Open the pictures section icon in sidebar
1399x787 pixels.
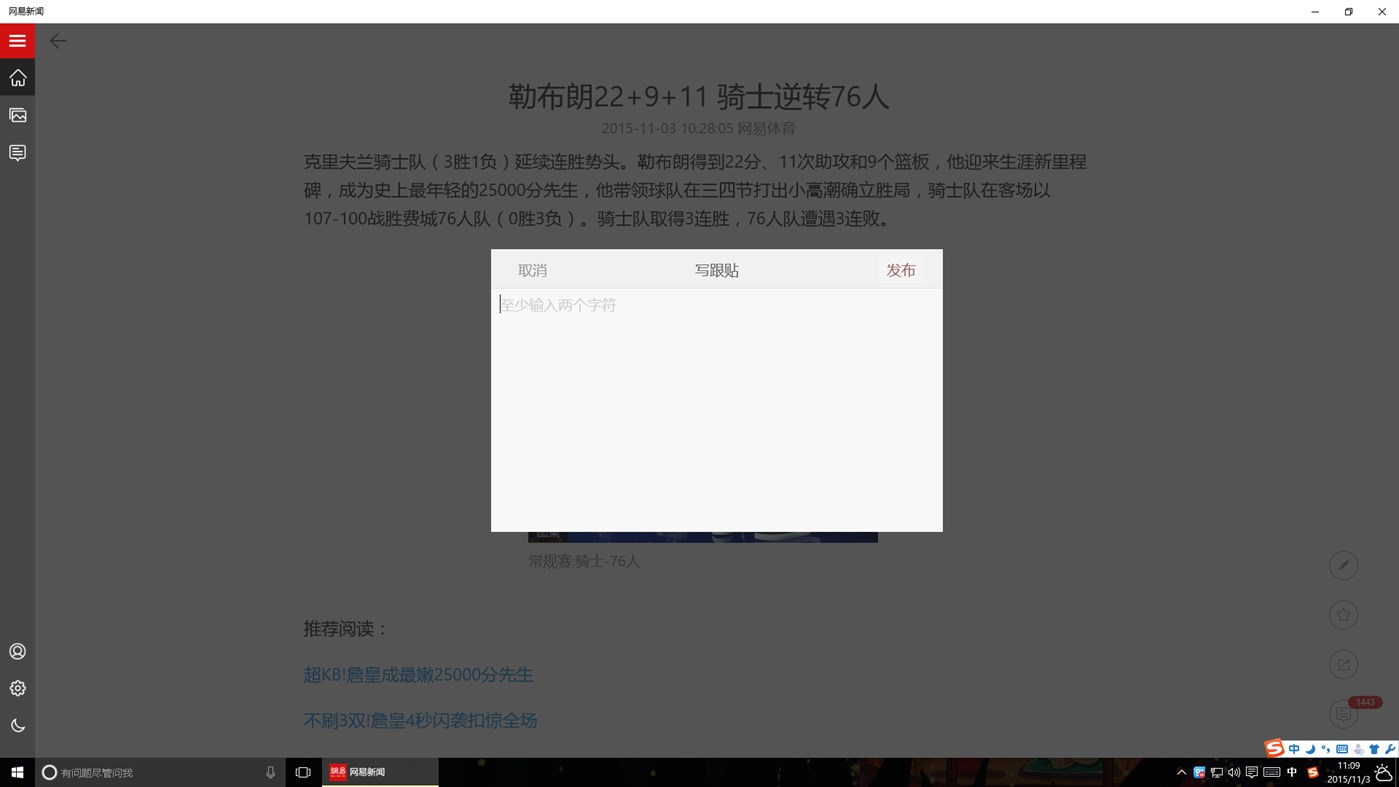pyautogui.click(x=17, y=114)
